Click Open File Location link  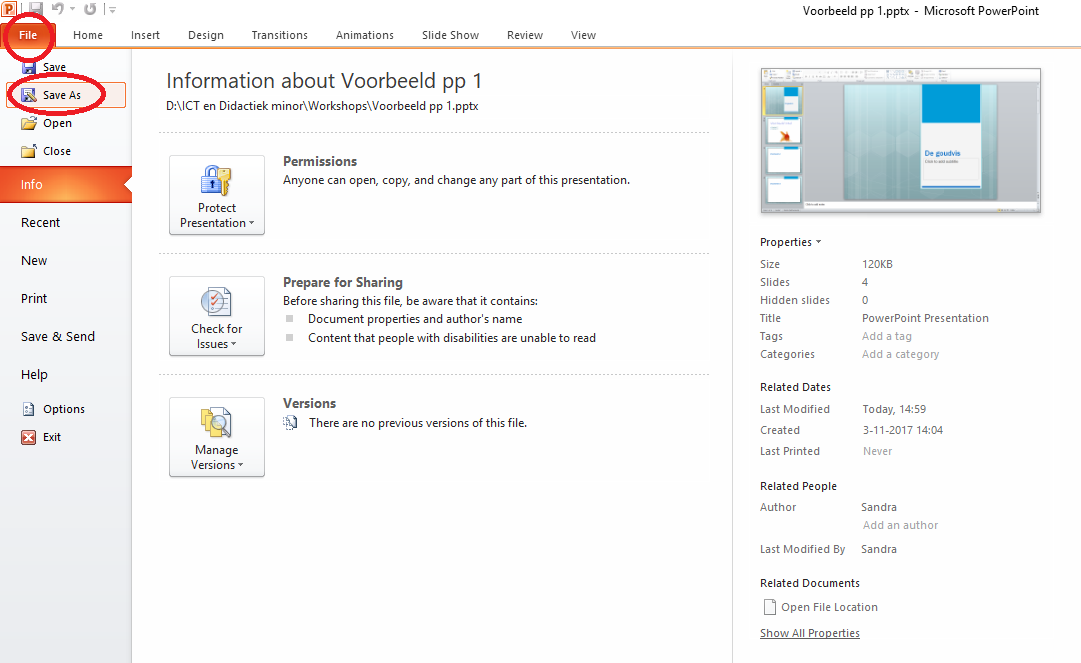829,607
